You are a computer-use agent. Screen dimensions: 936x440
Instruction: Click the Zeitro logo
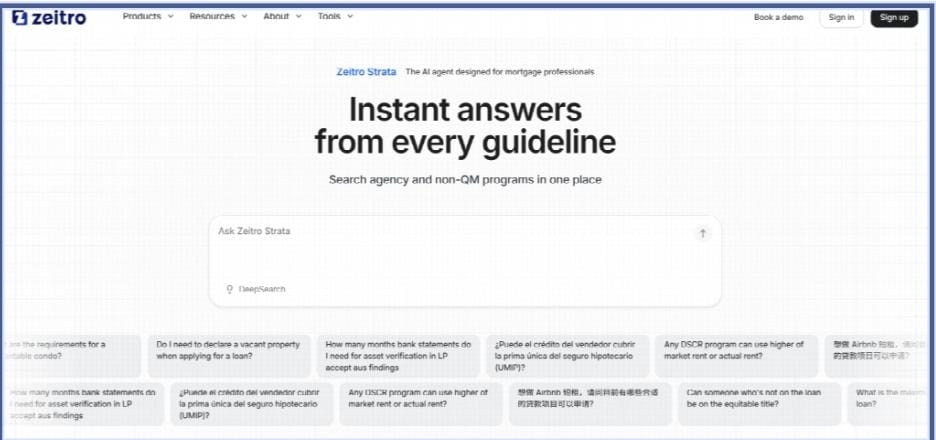click(x=49, y=18)
